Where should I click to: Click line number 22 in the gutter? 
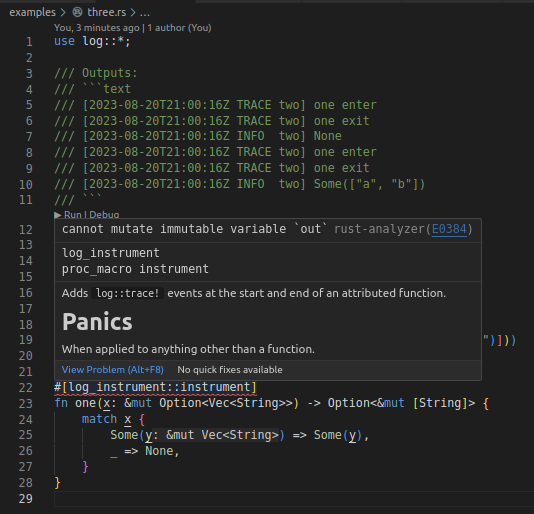point(26,388)
